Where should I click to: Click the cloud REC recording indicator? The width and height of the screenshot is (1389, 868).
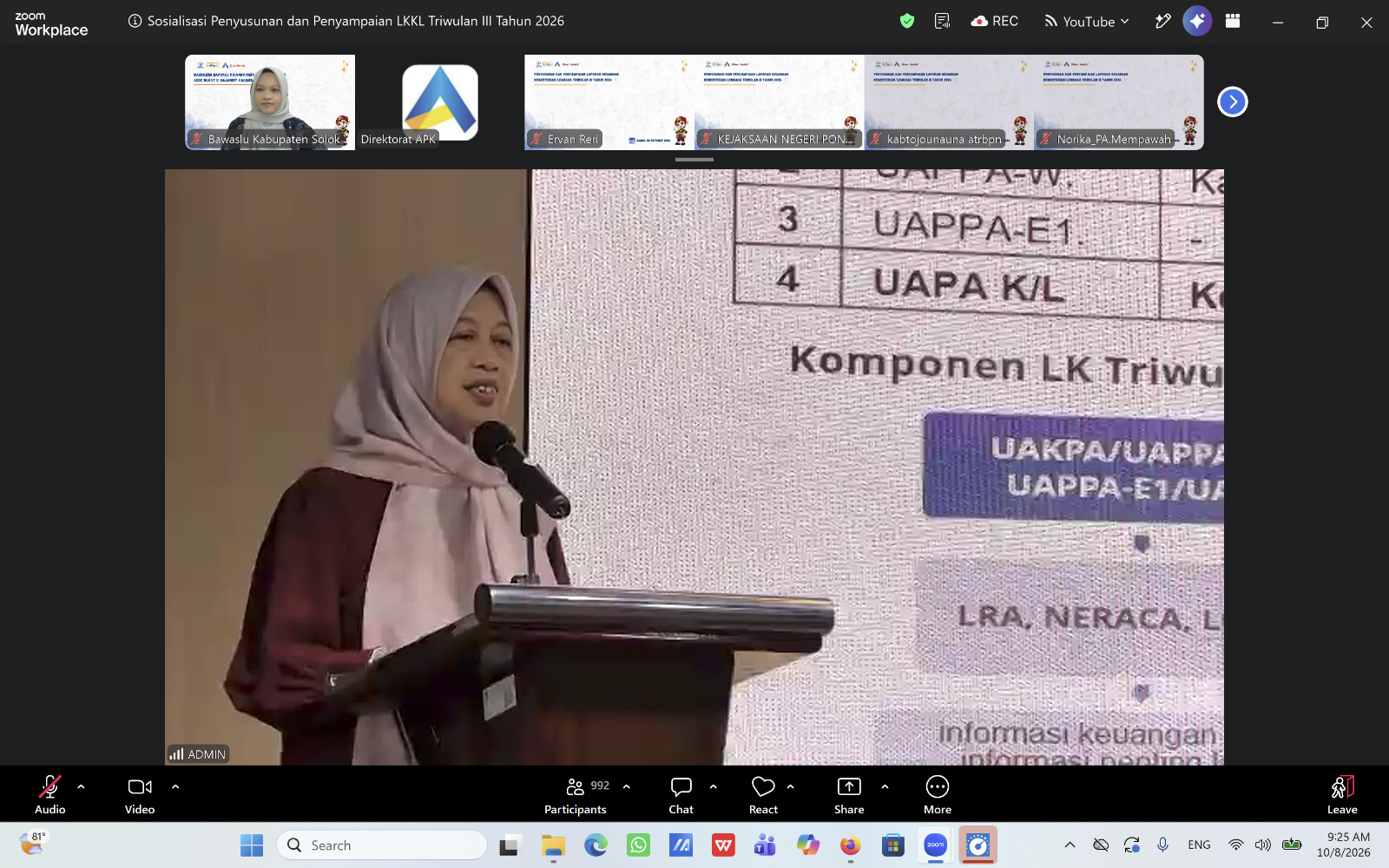click(x=995, y=21)
